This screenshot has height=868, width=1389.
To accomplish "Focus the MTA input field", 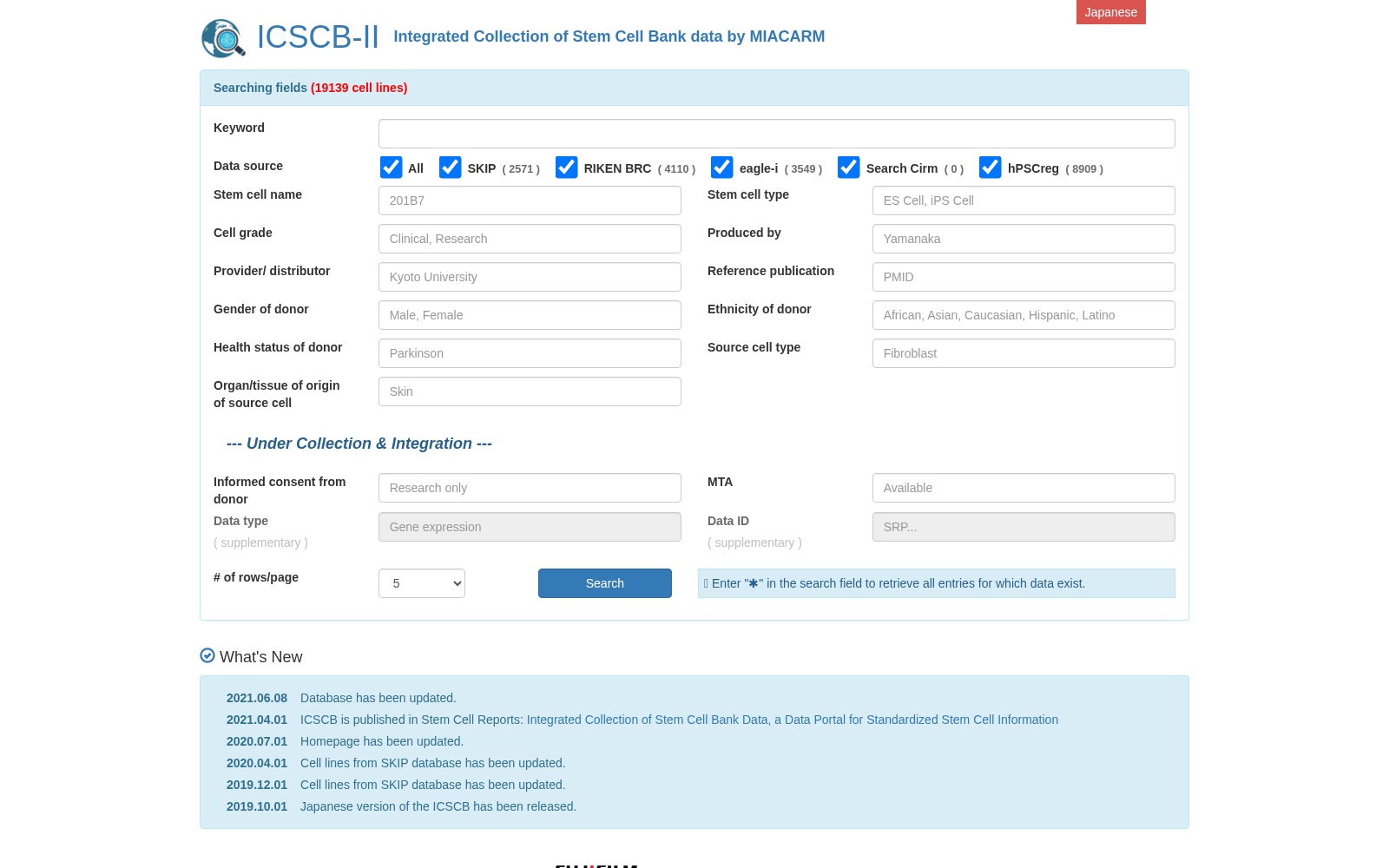I will [1024, 488].
